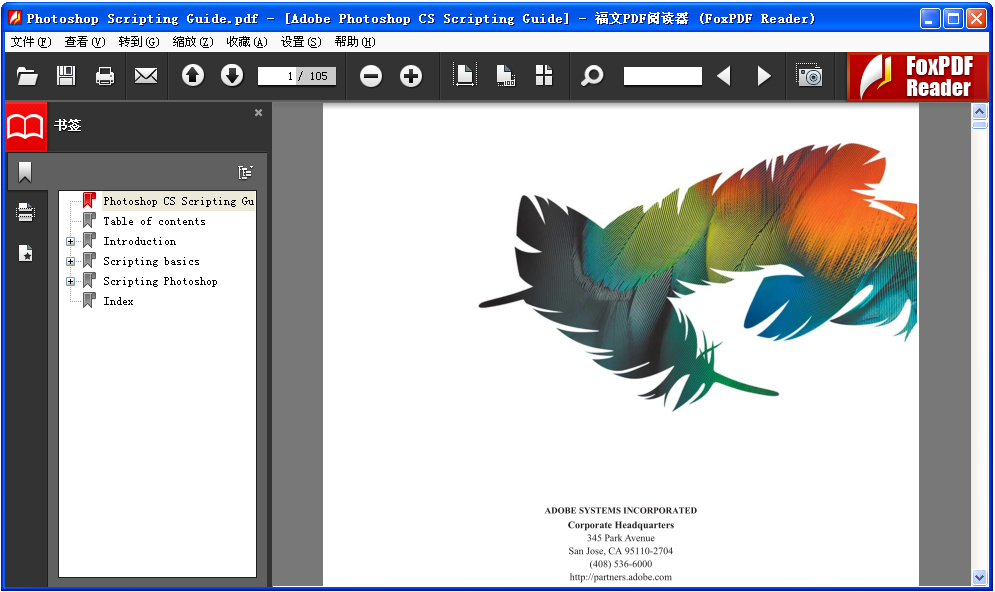This screenshot has width=995, height=592.
Task: Select the Scripting Photoshop bookmark
Action: (160, 281)
